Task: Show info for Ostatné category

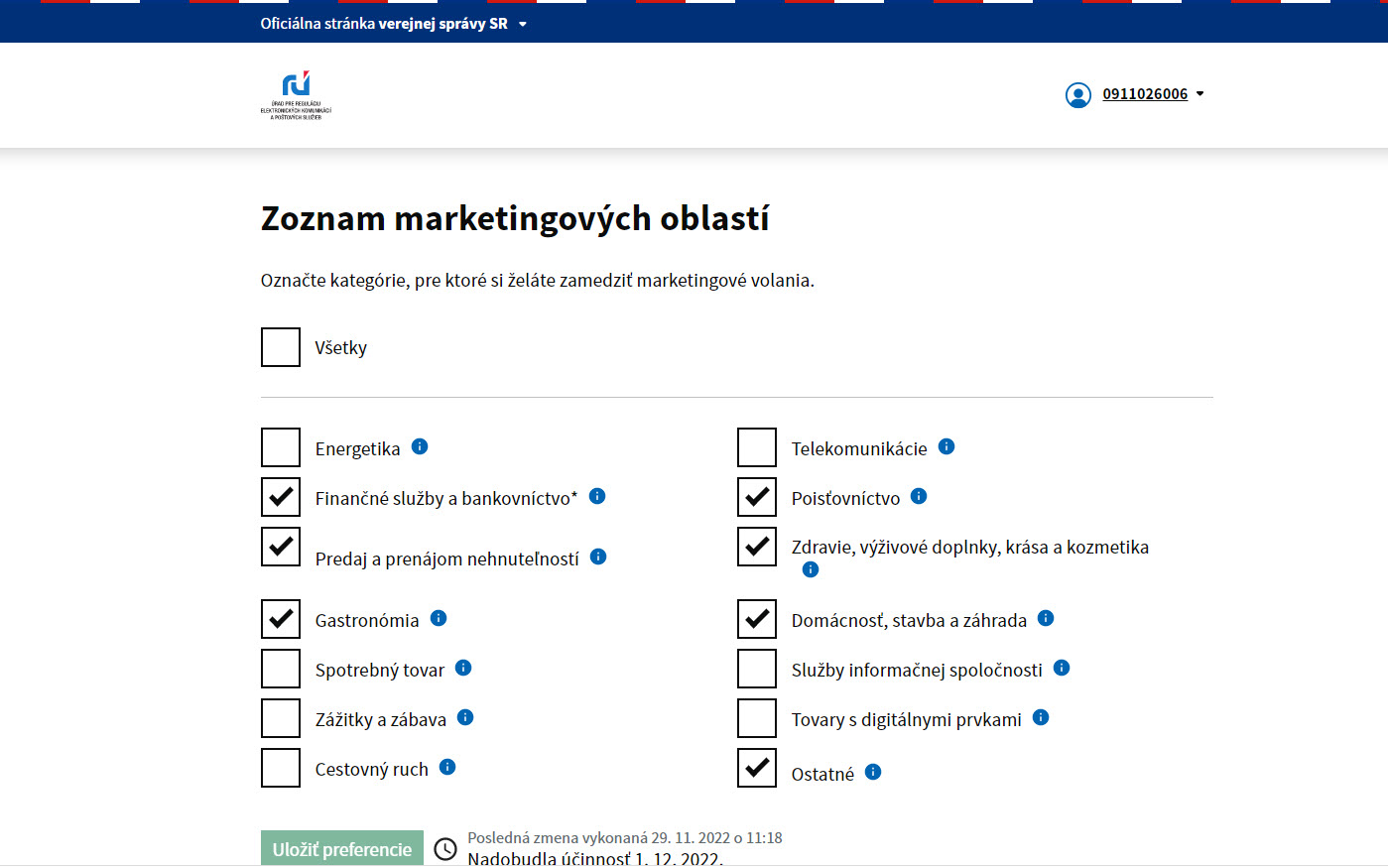Action: 873,772
